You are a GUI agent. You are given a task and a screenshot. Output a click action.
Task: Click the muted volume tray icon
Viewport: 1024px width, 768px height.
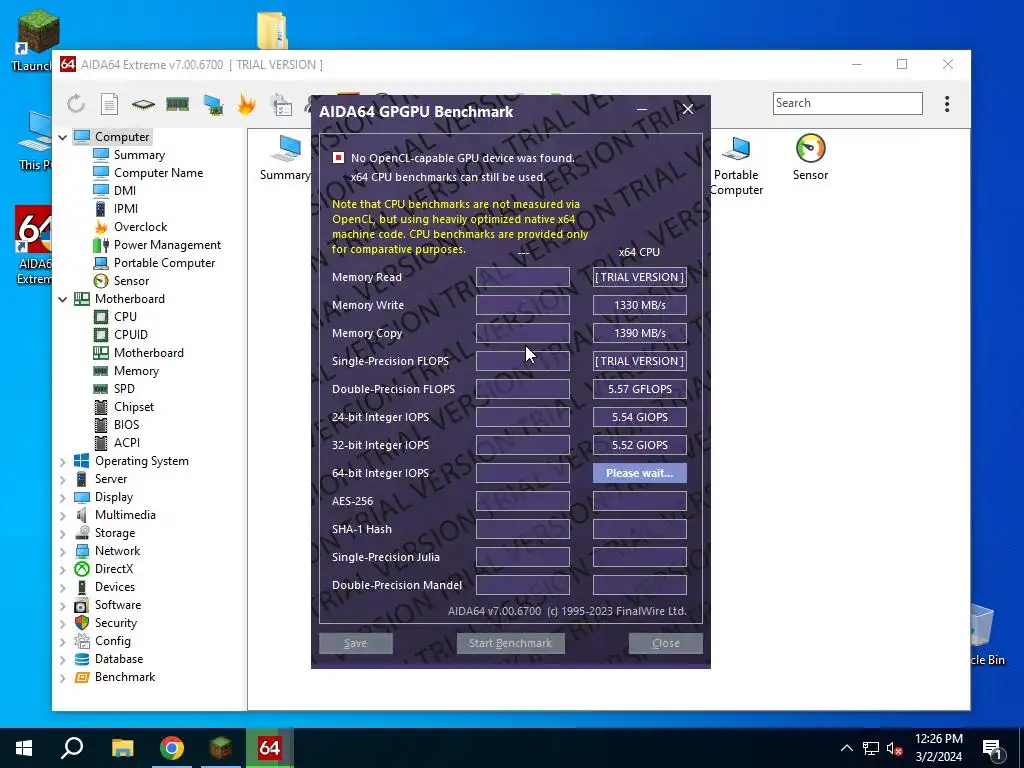(x=895, y=748)
